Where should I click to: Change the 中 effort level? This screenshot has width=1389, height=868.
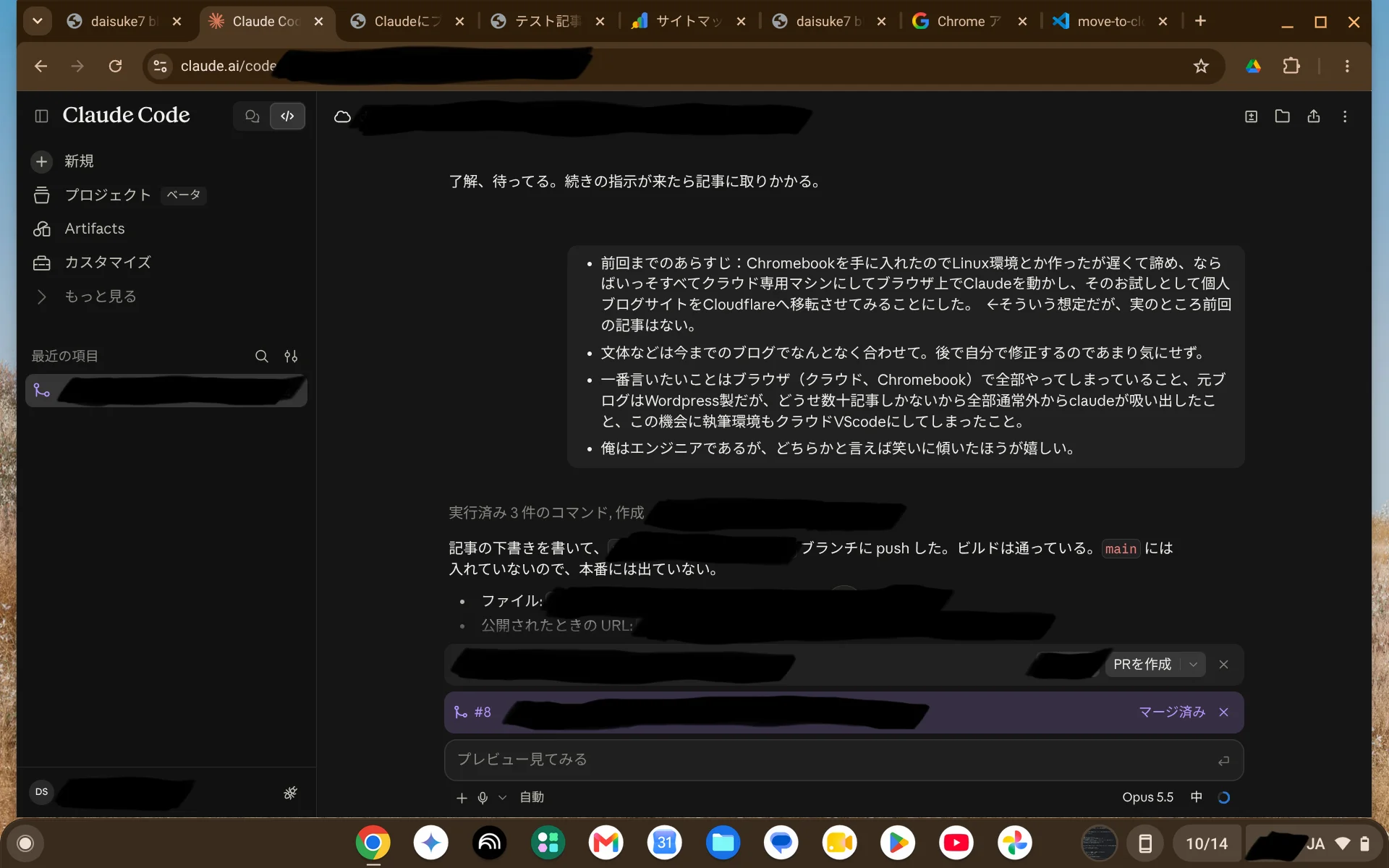(1197, 797)
